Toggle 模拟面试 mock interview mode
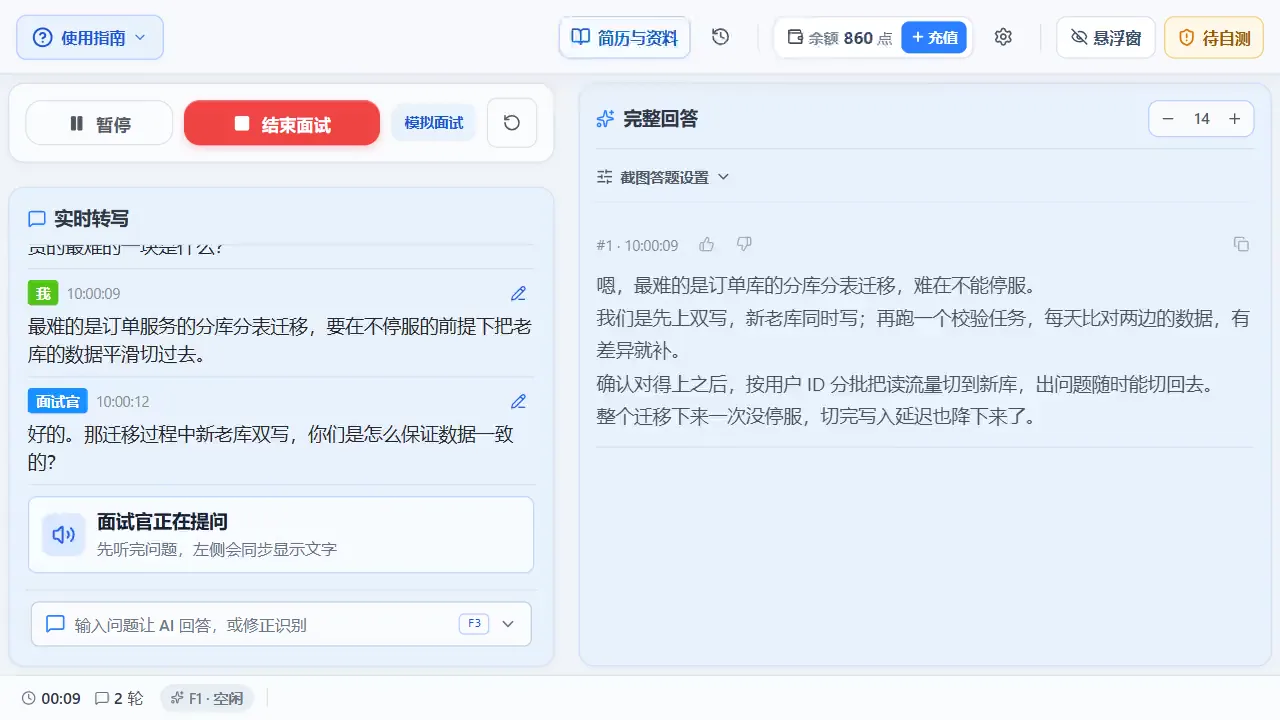Image resolution: width=1280 pixels, height=720 pixels. pos(434,123)
